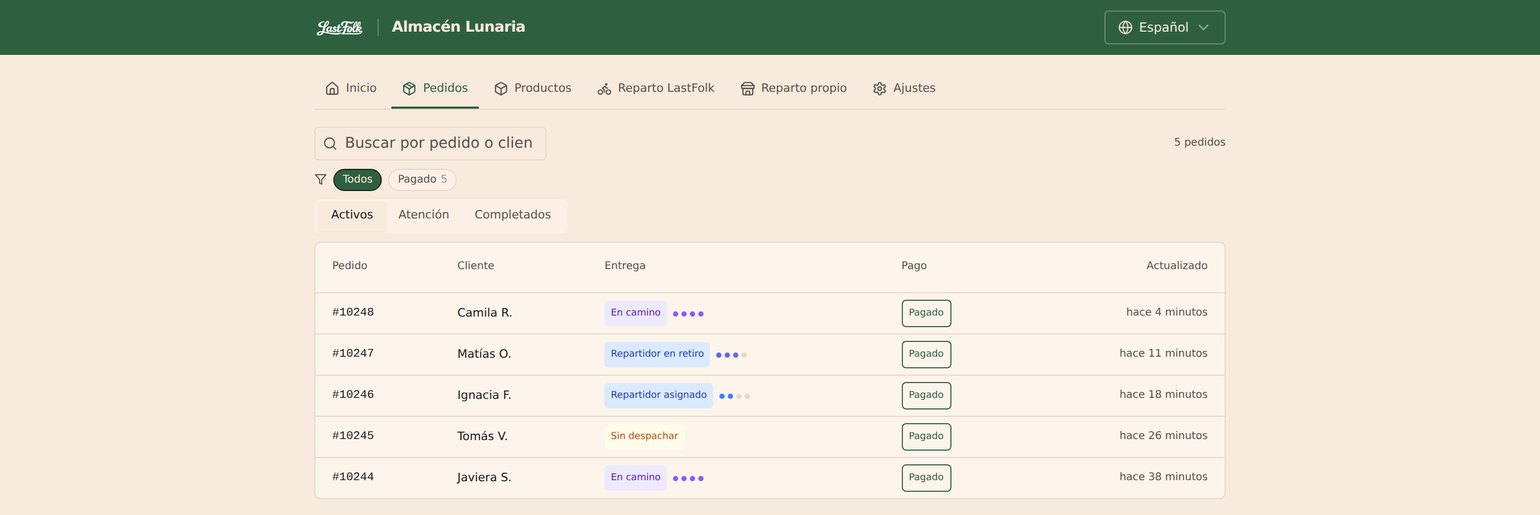
Task: Click the gear icon beside Ajustes
Action: [x=880, y=88]
